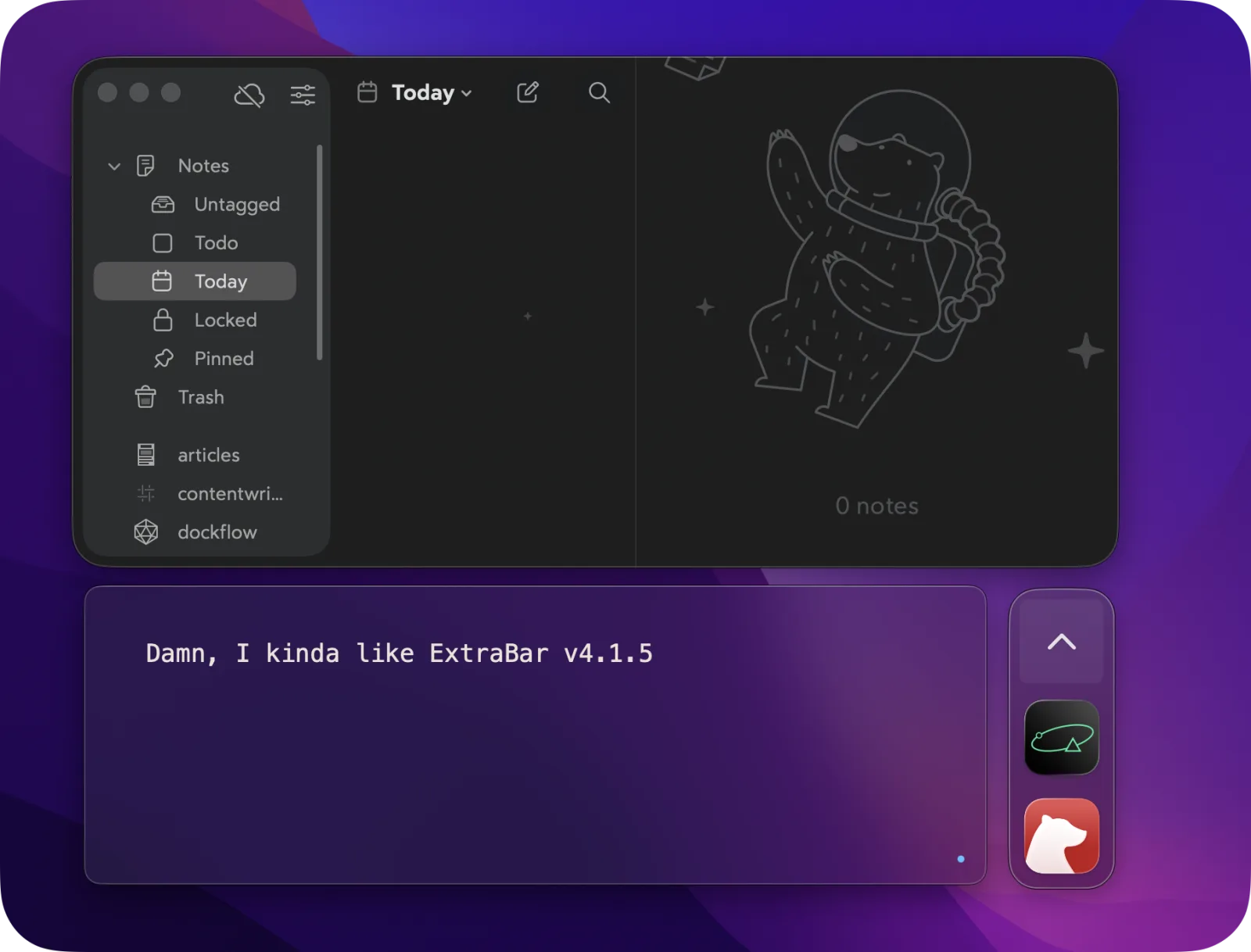Click the Pinned pushpin icon
1251x952 pixels.
163,359
